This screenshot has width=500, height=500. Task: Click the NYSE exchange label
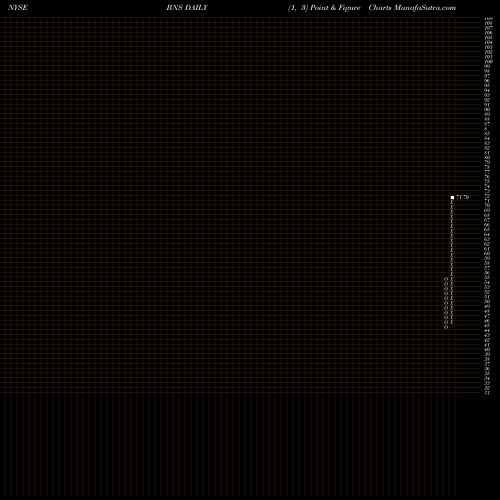pos(18,8)
